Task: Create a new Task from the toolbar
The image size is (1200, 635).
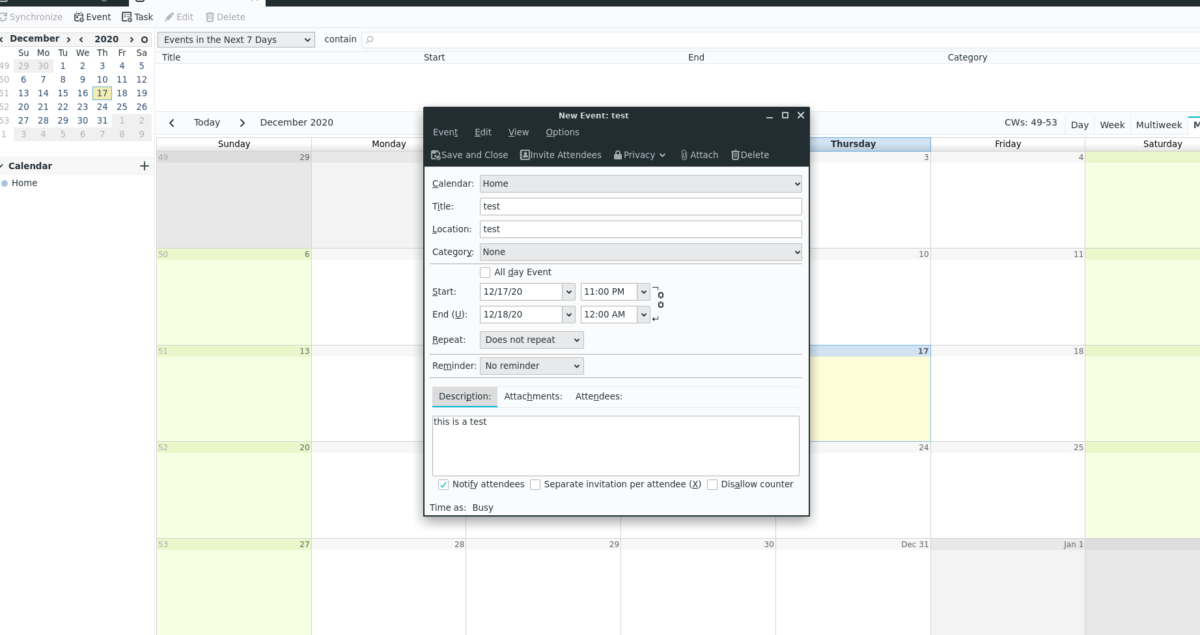Action: coord(137,16)
